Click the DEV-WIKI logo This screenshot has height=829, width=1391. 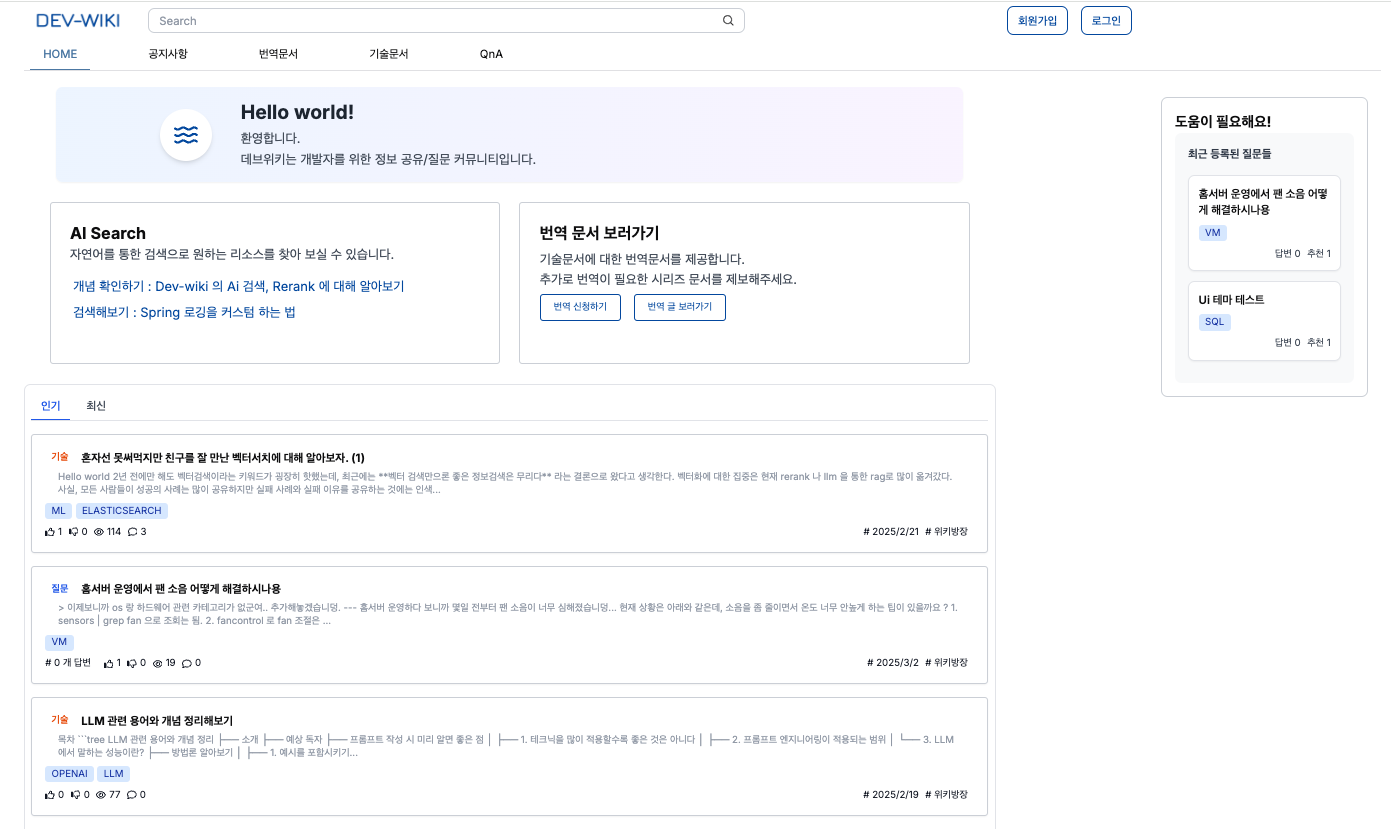tap(76, 21)
